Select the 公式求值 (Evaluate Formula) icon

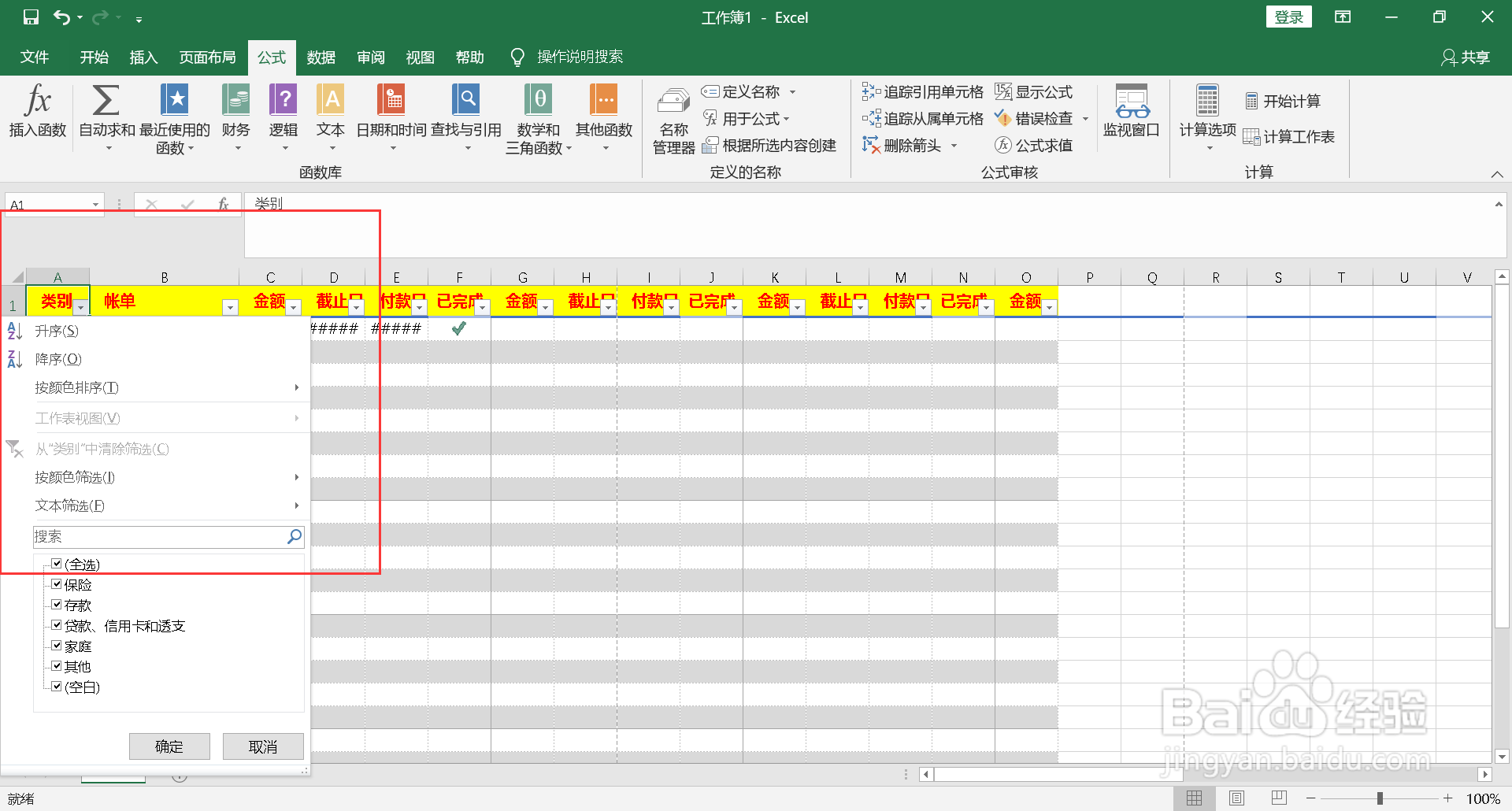[x=1036, y=145]
